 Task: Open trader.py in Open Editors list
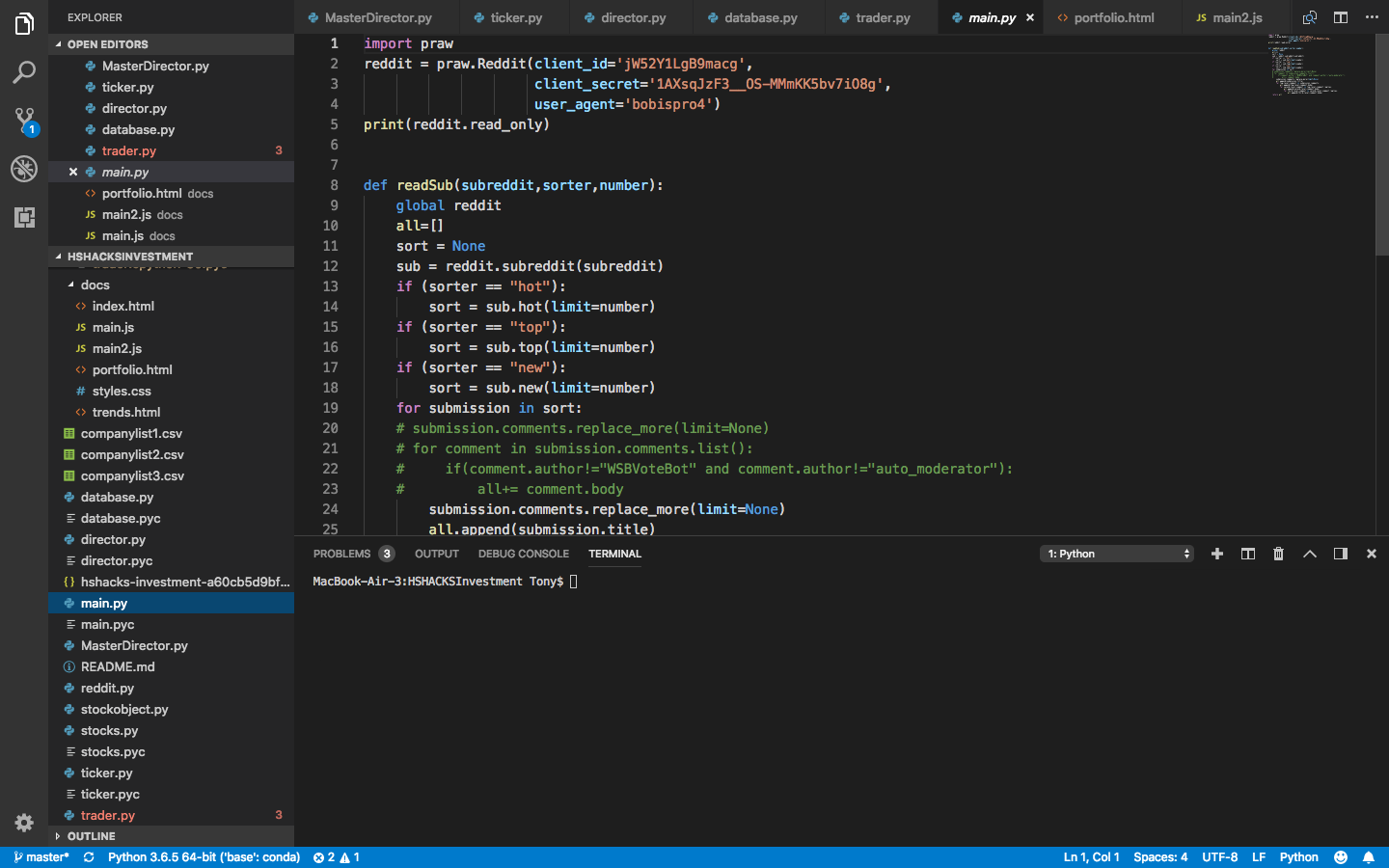[172, 150]
